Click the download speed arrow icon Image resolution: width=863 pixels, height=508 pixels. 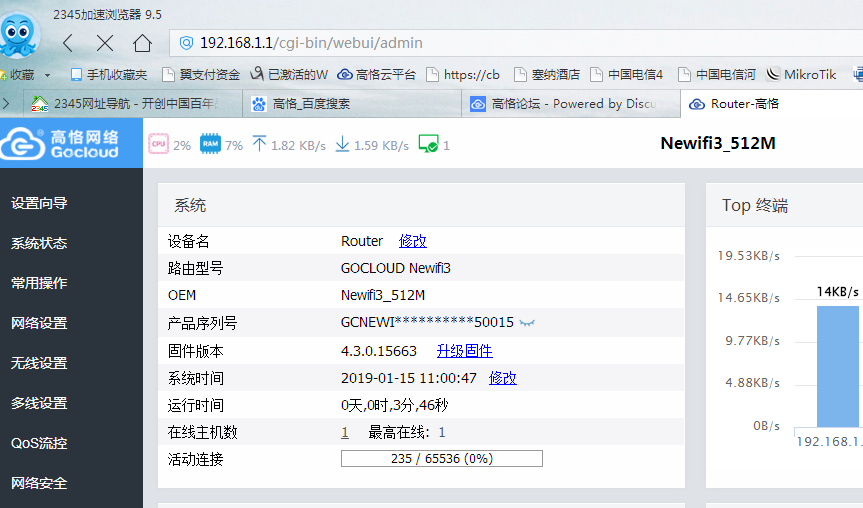click(x=342, y=144)
